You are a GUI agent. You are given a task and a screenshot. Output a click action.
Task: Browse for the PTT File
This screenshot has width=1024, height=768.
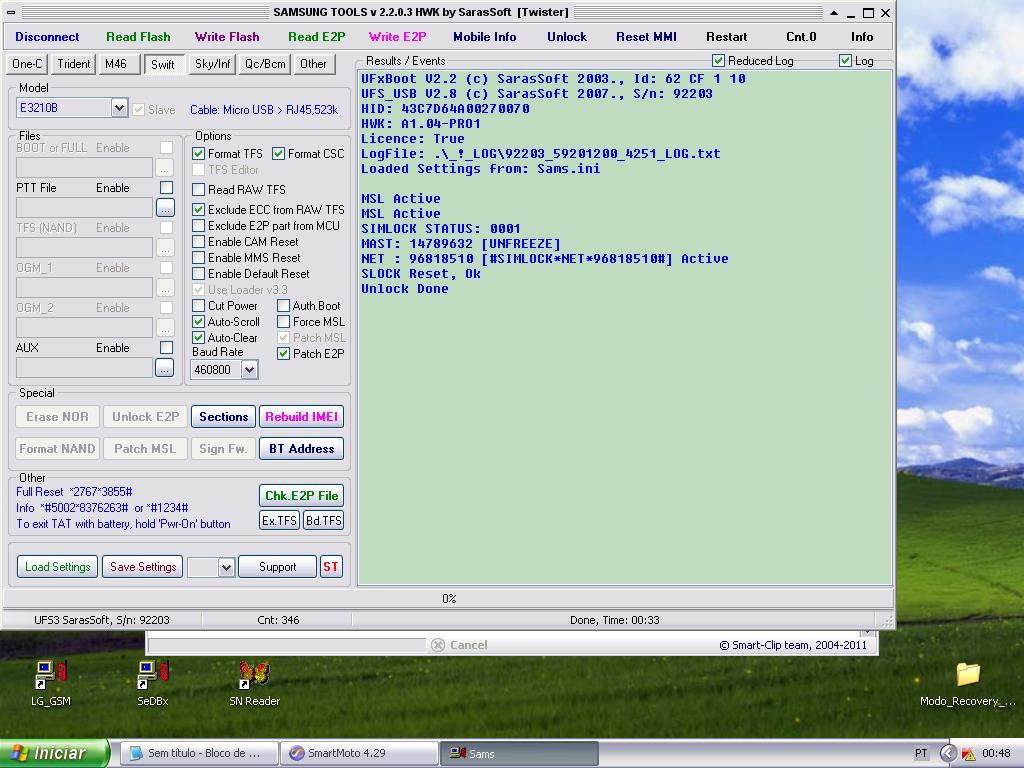coord(165,208)
